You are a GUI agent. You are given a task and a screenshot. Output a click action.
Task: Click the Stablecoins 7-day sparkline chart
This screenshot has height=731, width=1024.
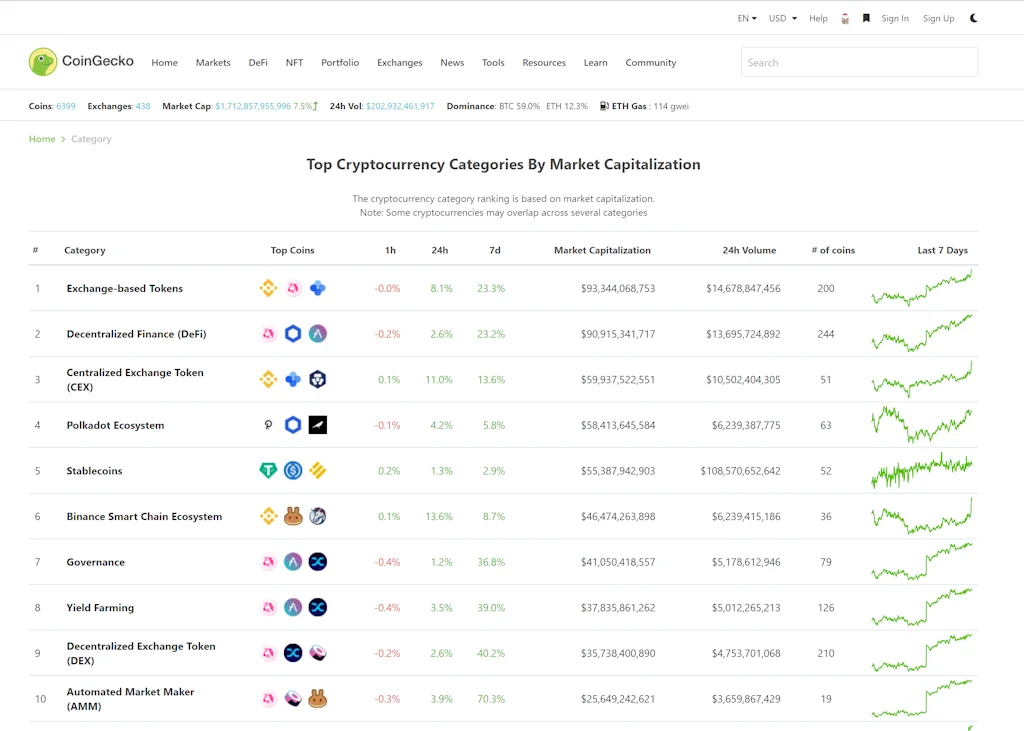tap(922, 470)
